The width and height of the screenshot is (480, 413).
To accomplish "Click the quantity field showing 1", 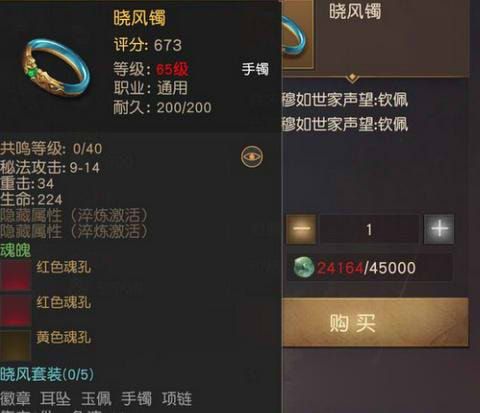I will click(369, 229).
